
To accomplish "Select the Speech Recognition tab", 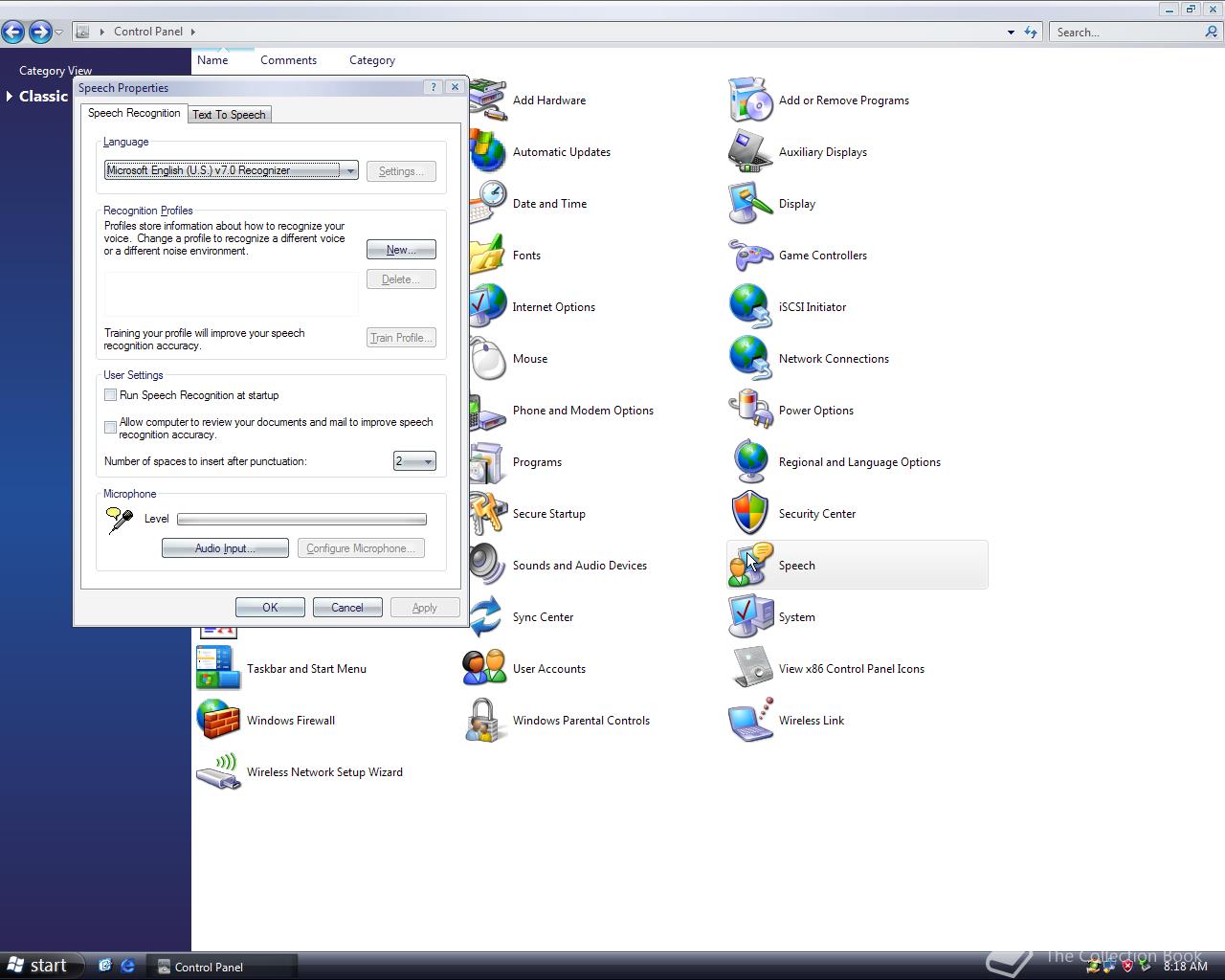I will coord(134,113).
